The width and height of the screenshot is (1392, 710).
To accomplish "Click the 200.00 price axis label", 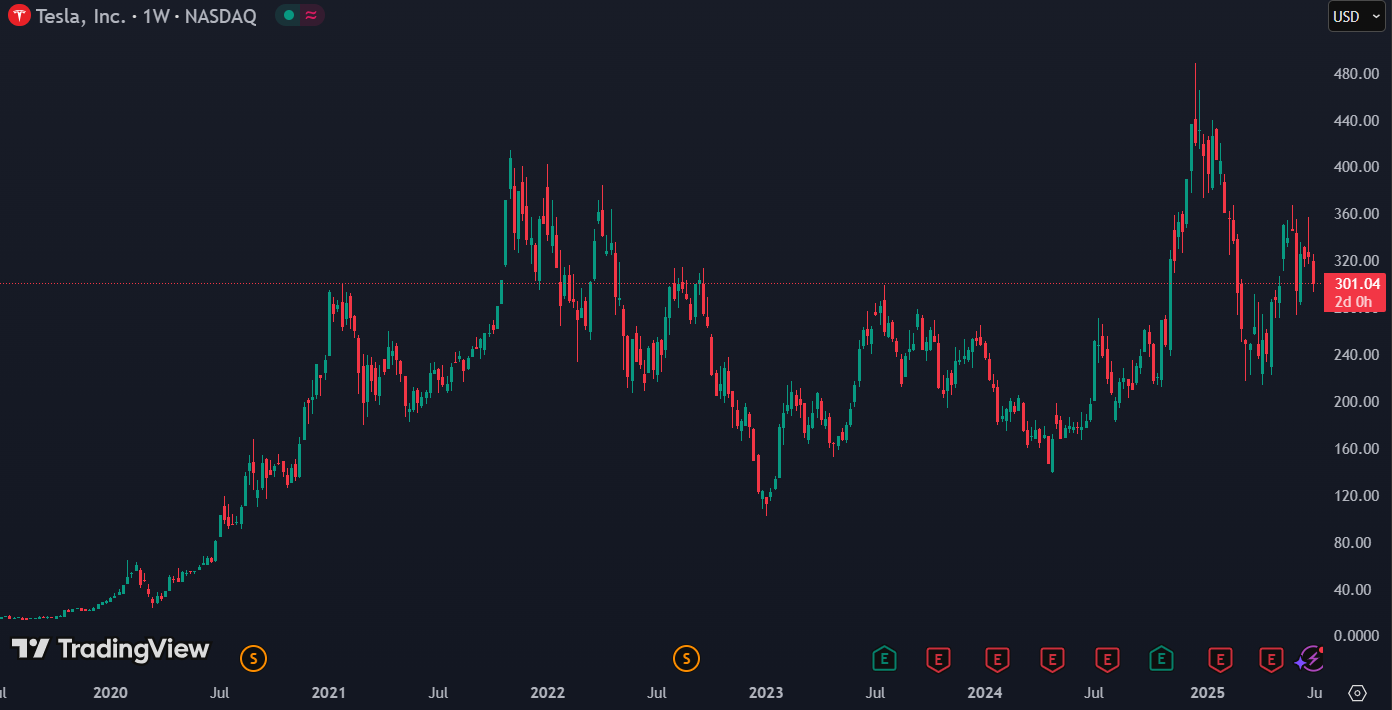I will [x=1357, y=402].
